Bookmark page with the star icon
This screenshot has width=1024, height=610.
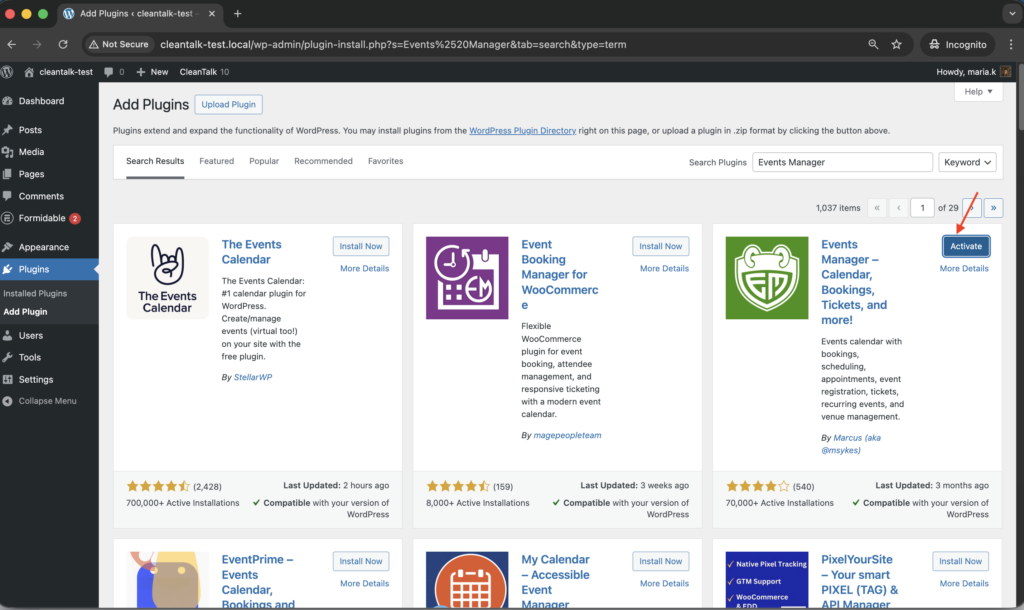point(896,45)
